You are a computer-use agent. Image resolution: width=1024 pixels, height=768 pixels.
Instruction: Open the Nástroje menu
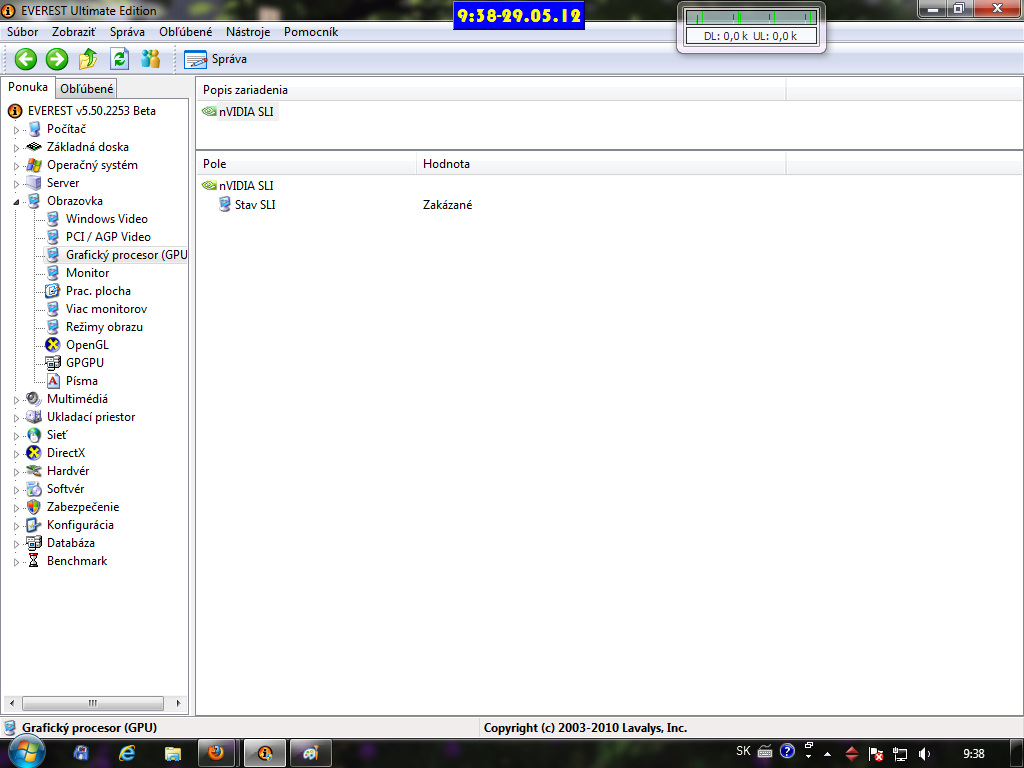coord(248,32)
